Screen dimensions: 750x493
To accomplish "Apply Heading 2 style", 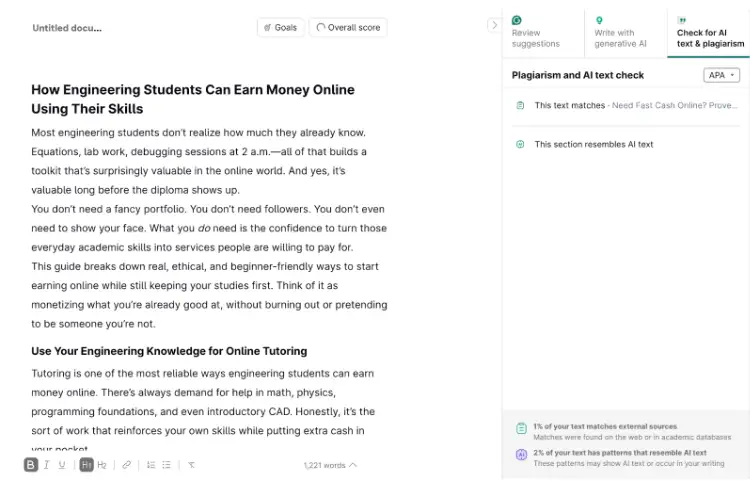I will 102,465.
